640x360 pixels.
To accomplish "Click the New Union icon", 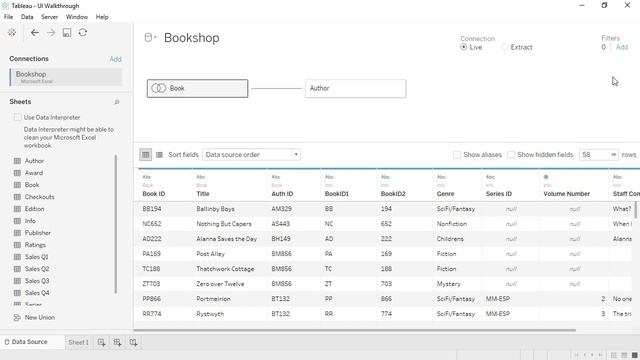I will (17, 317).
